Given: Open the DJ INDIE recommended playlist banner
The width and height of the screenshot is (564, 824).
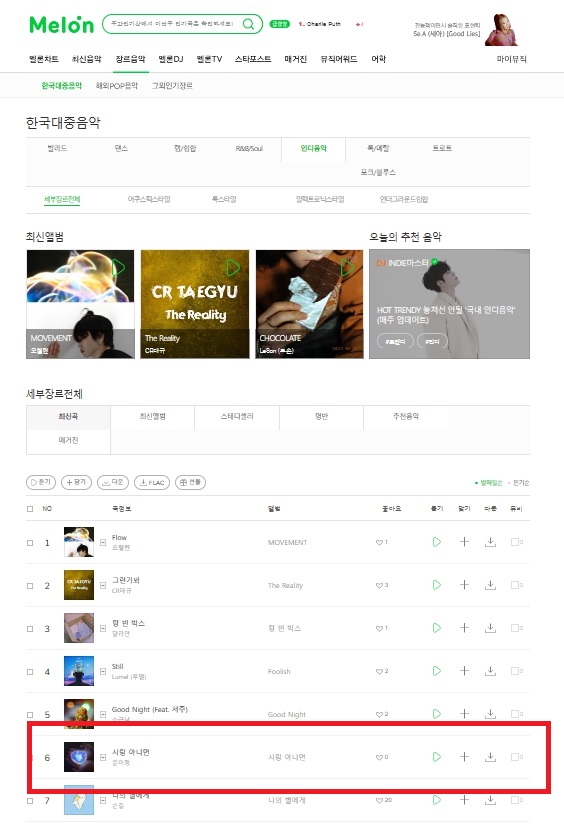Looking at the screenshot, I should (449, 304).
